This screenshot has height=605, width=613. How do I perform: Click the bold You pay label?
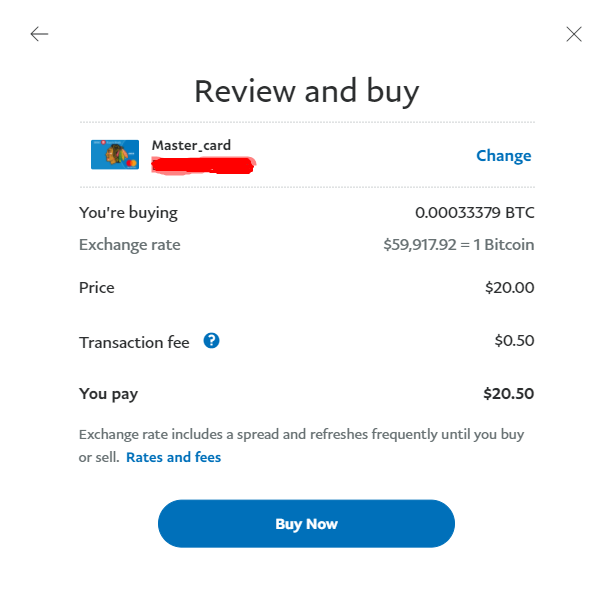108,394
